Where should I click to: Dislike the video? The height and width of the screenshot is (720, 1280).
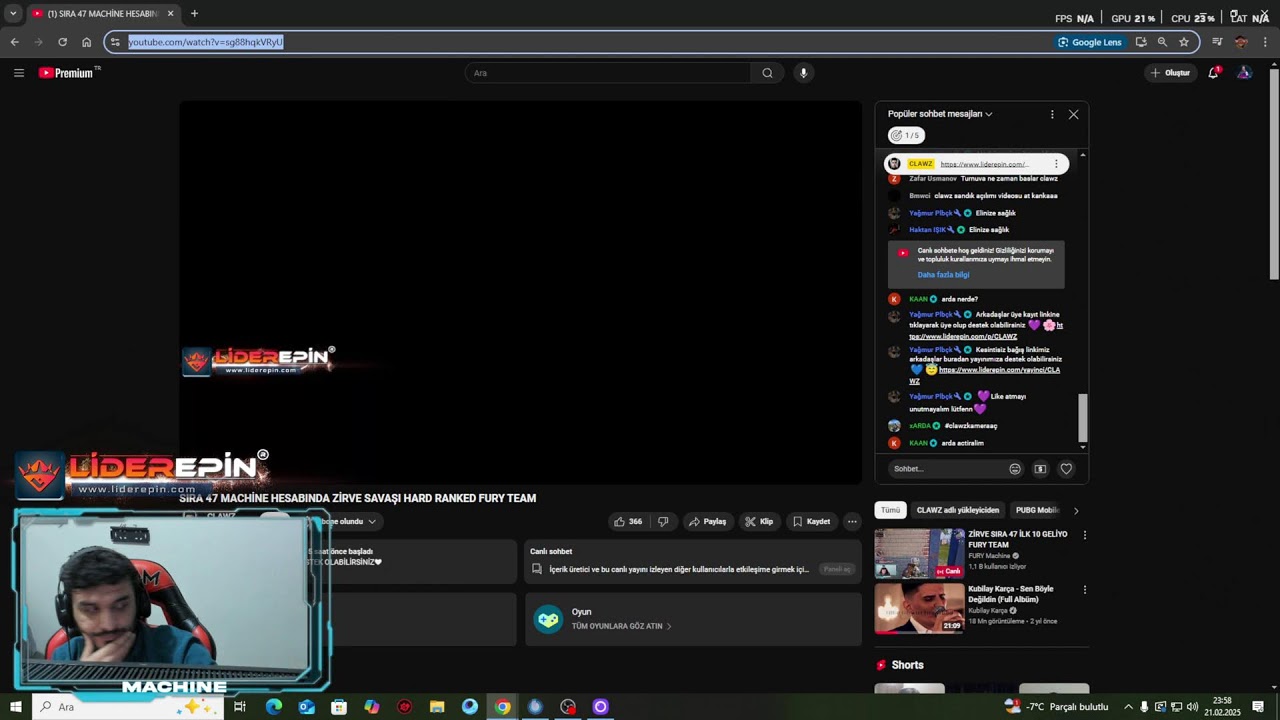pyautogui.click(x=663, y=521)
